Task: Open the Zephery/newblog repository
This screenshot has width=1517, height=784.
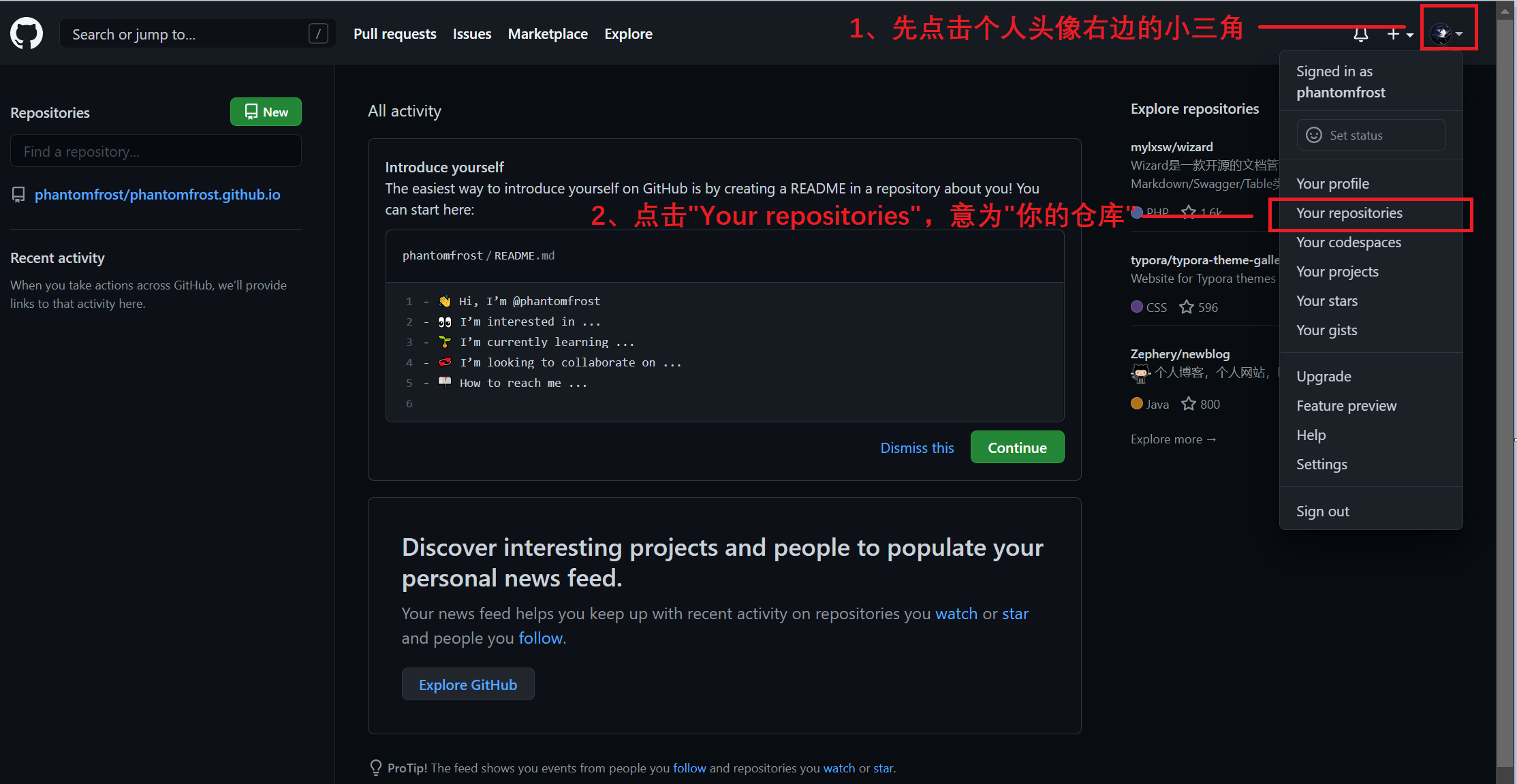Action: (1180, 354)
